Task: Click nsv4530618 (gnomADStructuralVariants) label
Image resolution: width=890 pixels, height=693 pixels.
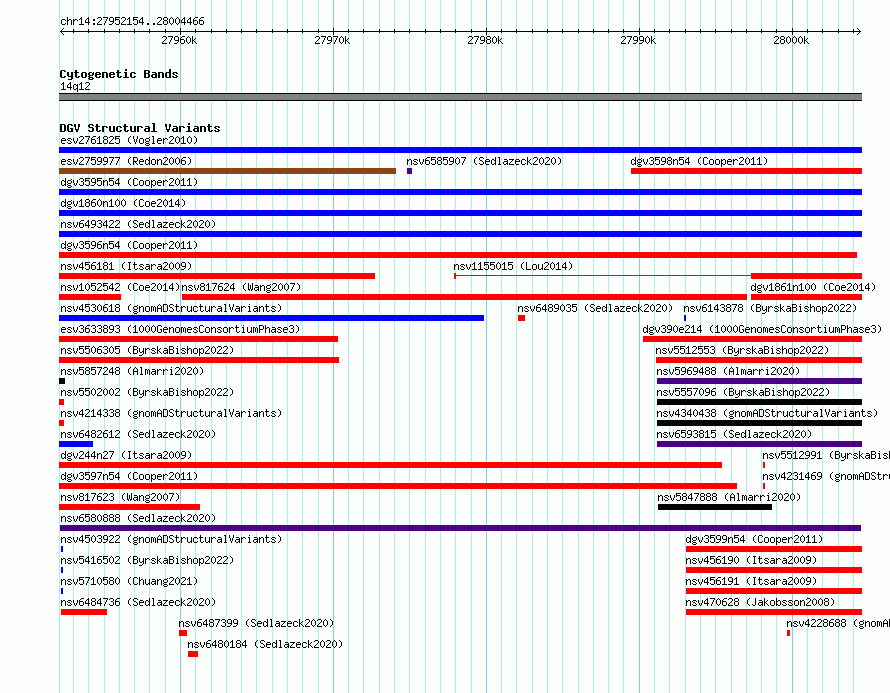Action: pos(171,308)
